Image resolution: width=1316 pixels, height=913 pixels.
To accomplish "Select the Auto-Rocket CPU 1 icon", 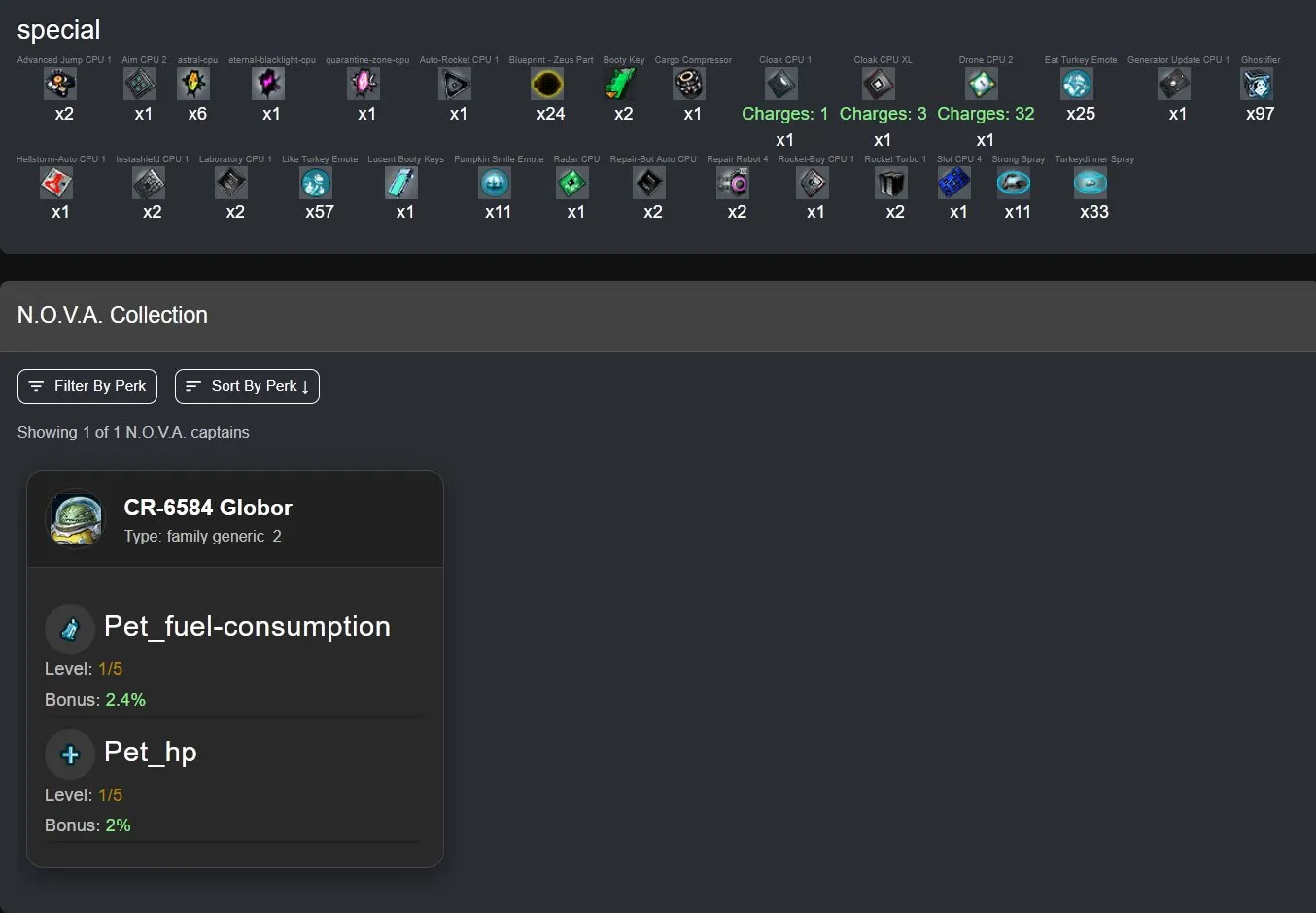I will (455, 85).
